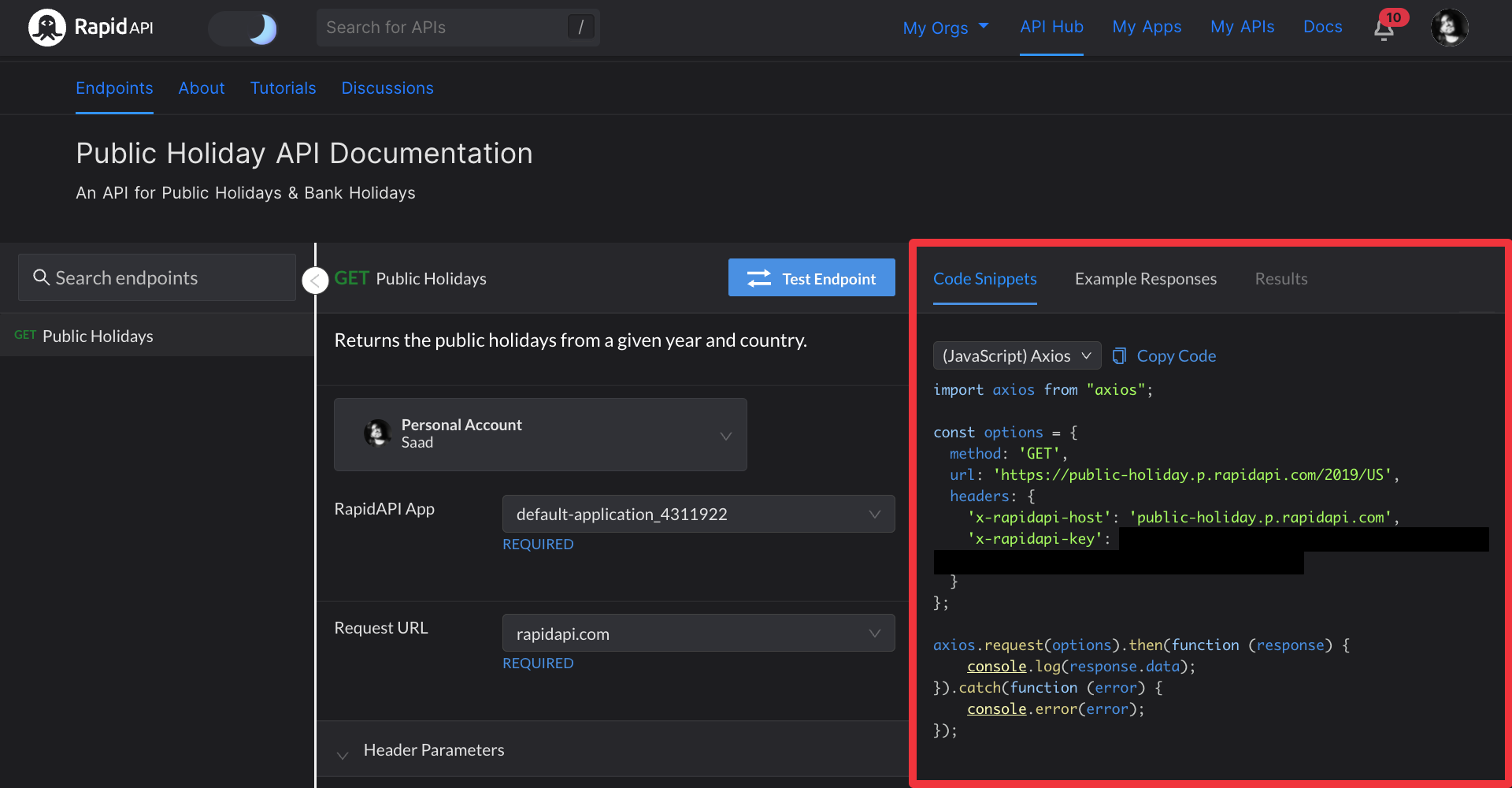Image resolution: width=1512 pixels, height=788 pixels.
Task: Click the Saad account avatar
Action: coord(377,433)
